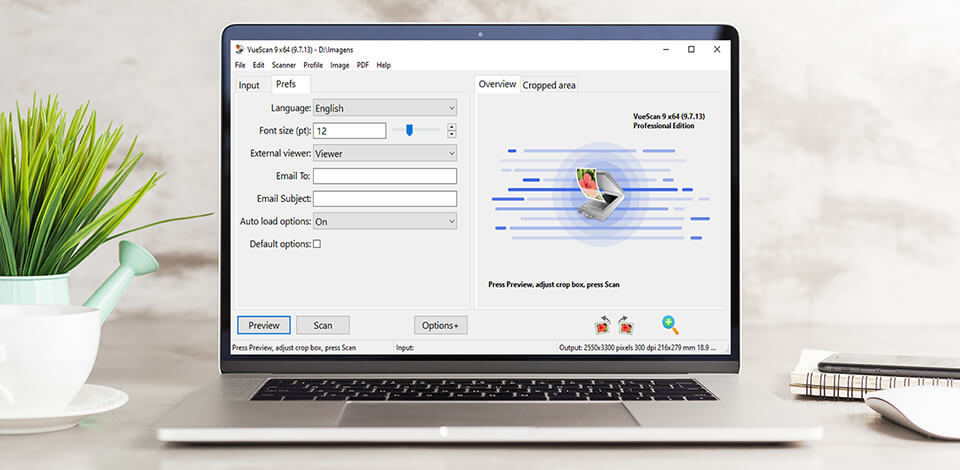Click the Scan button
The width and height of the screenshot is (960, 470).
(x=323, y=325)
